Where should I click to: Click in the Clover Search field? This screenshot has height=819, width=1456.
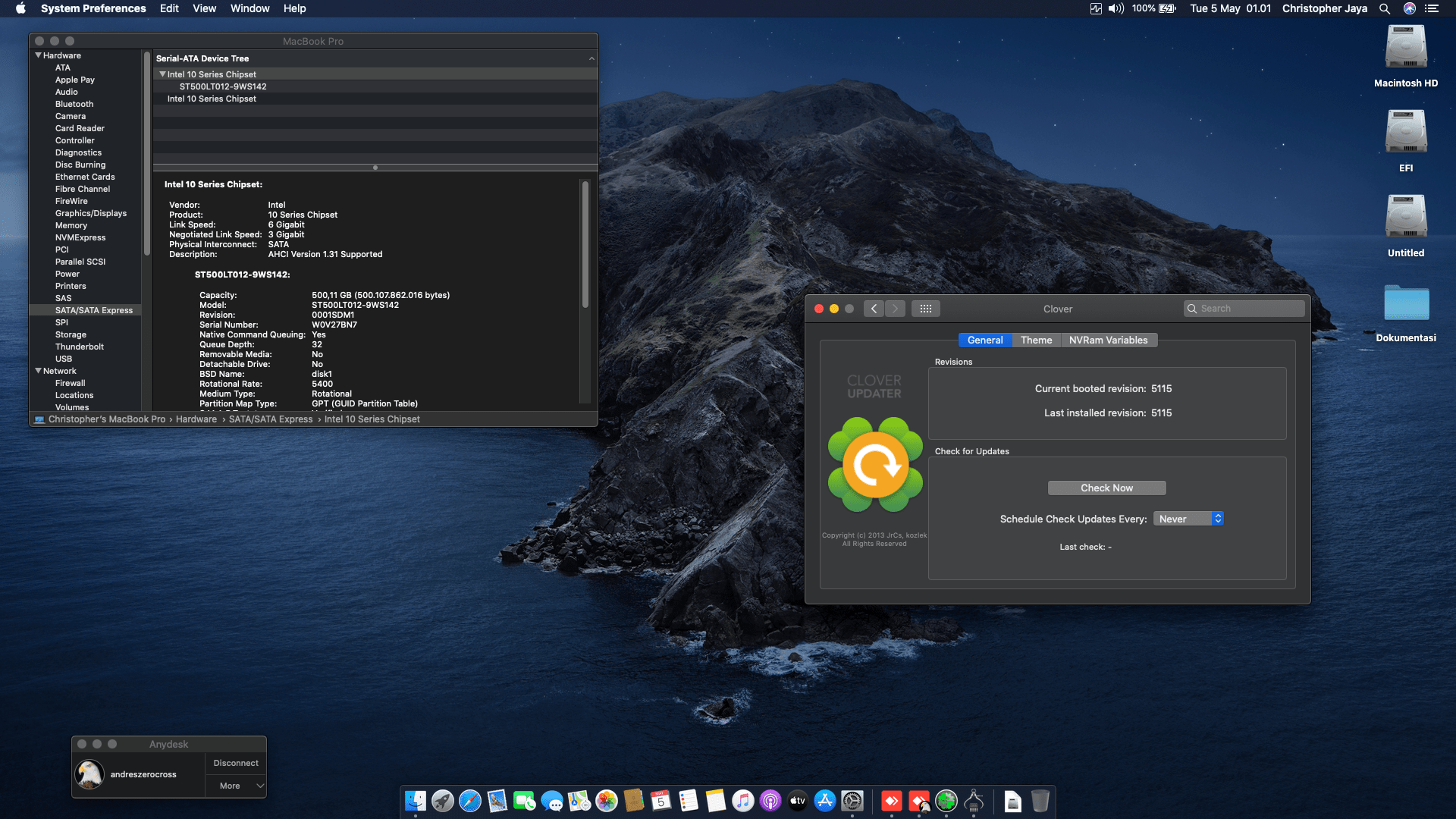[1244, 309]
